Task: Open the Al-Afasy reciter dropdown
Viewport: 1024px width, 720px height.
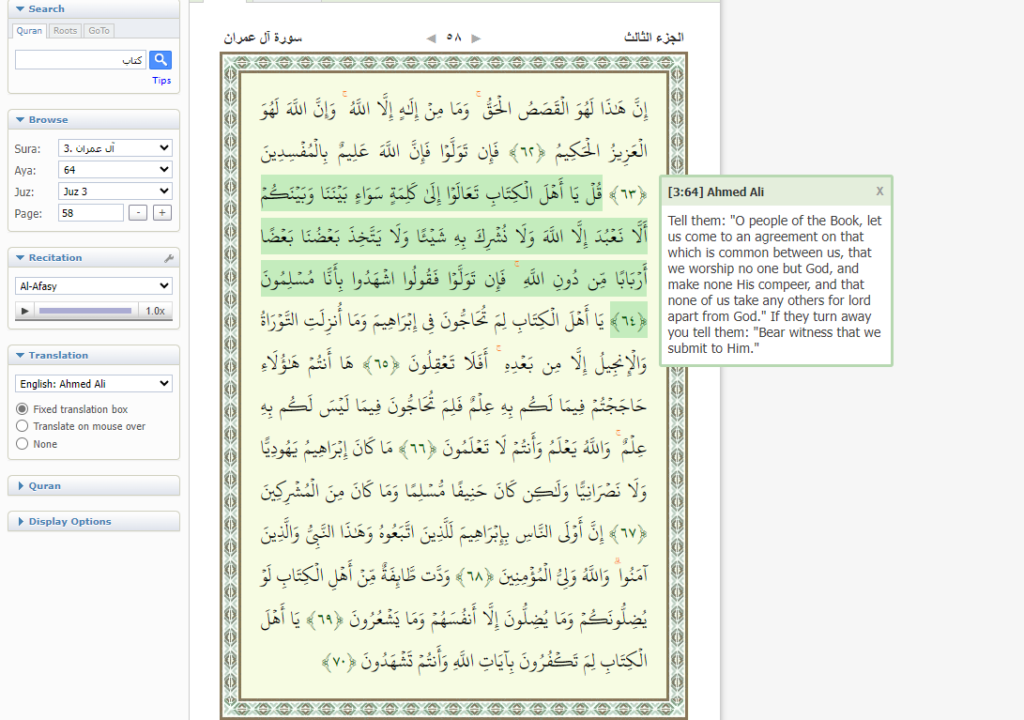Action: [93, 286]
